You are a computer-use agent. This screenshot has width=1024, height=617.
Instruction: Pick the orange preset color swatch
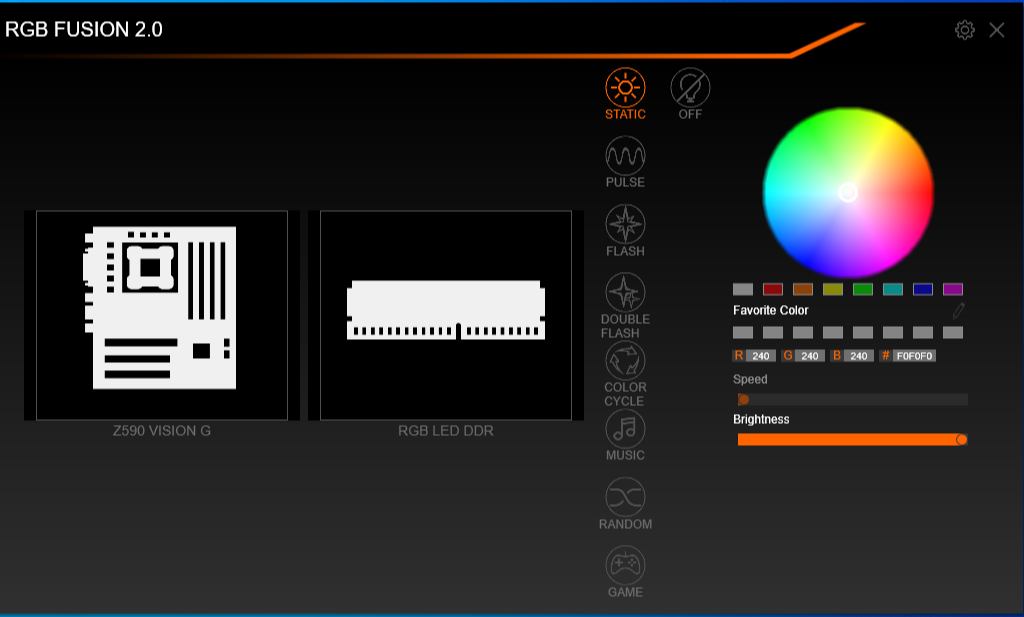(803, 289)
